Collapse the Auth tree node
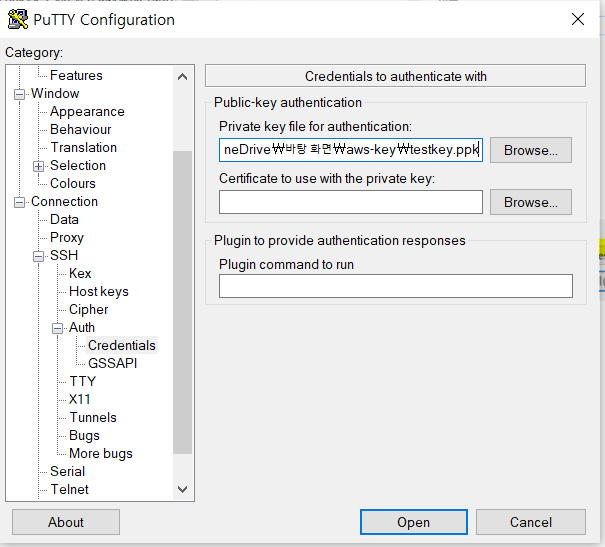Image resolution: width=605 pixels, height=547 pixels. click(x=57, y=328)
